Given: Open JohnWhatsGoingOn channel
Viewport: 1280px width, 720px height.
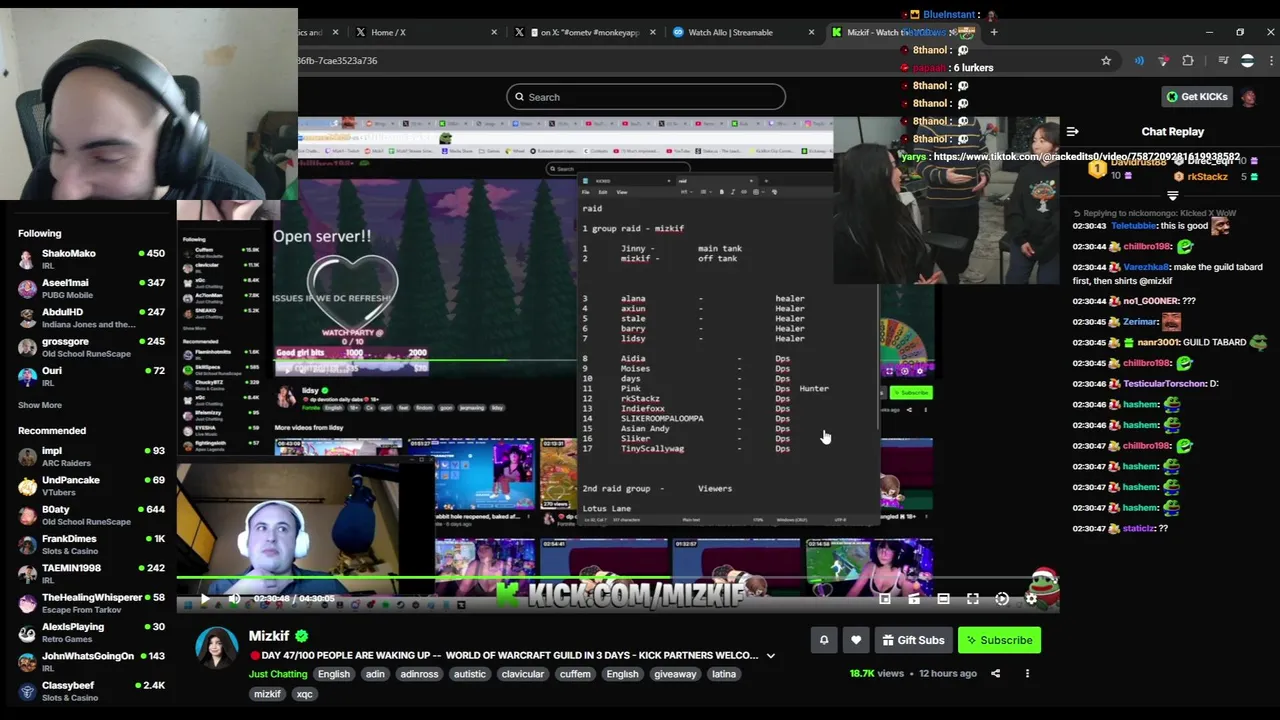Looking at the screenshot, I should pyautogui.click(x=91, y=661).
